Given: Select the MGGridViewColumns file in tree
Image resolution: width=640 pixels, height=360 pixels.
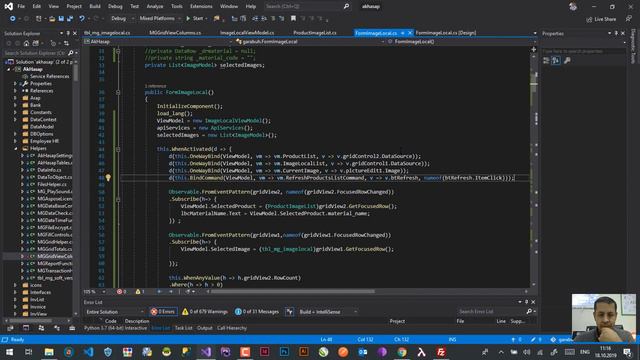Looking at the screenshot, I should pyautogui.click(x=54, y=256).
